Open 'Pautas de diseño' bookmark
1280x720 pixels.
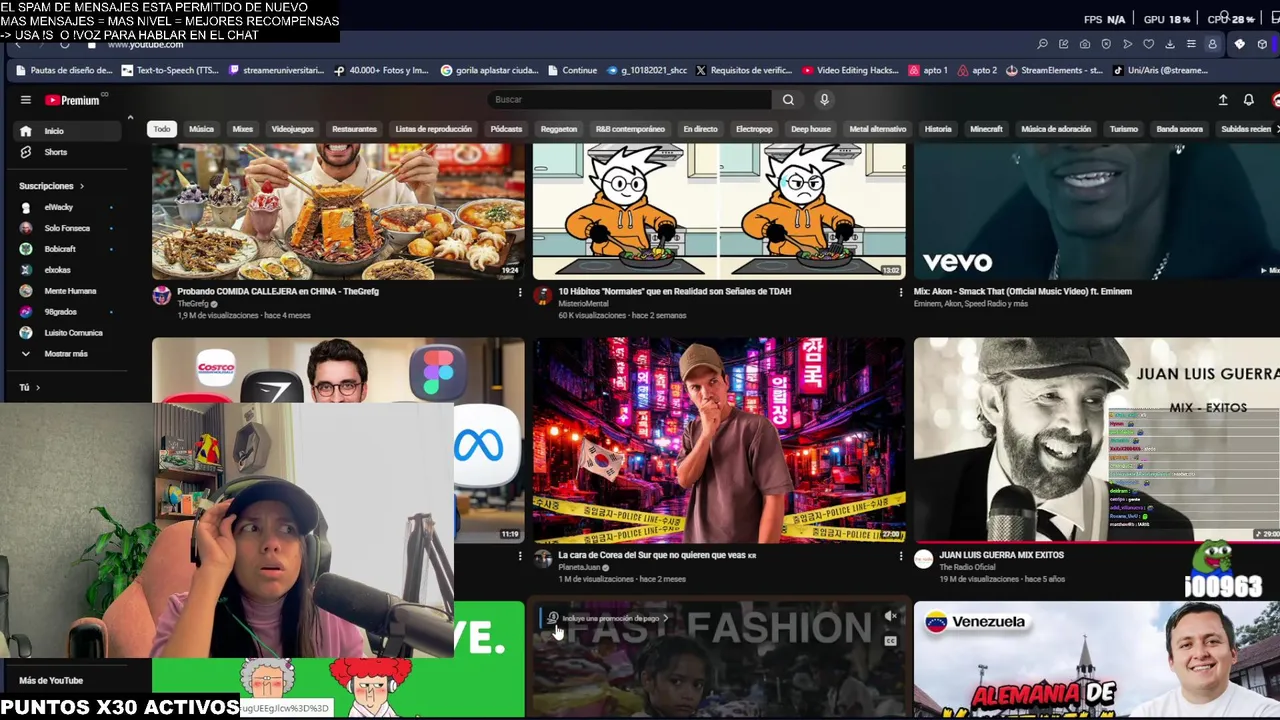click(64, 71)
